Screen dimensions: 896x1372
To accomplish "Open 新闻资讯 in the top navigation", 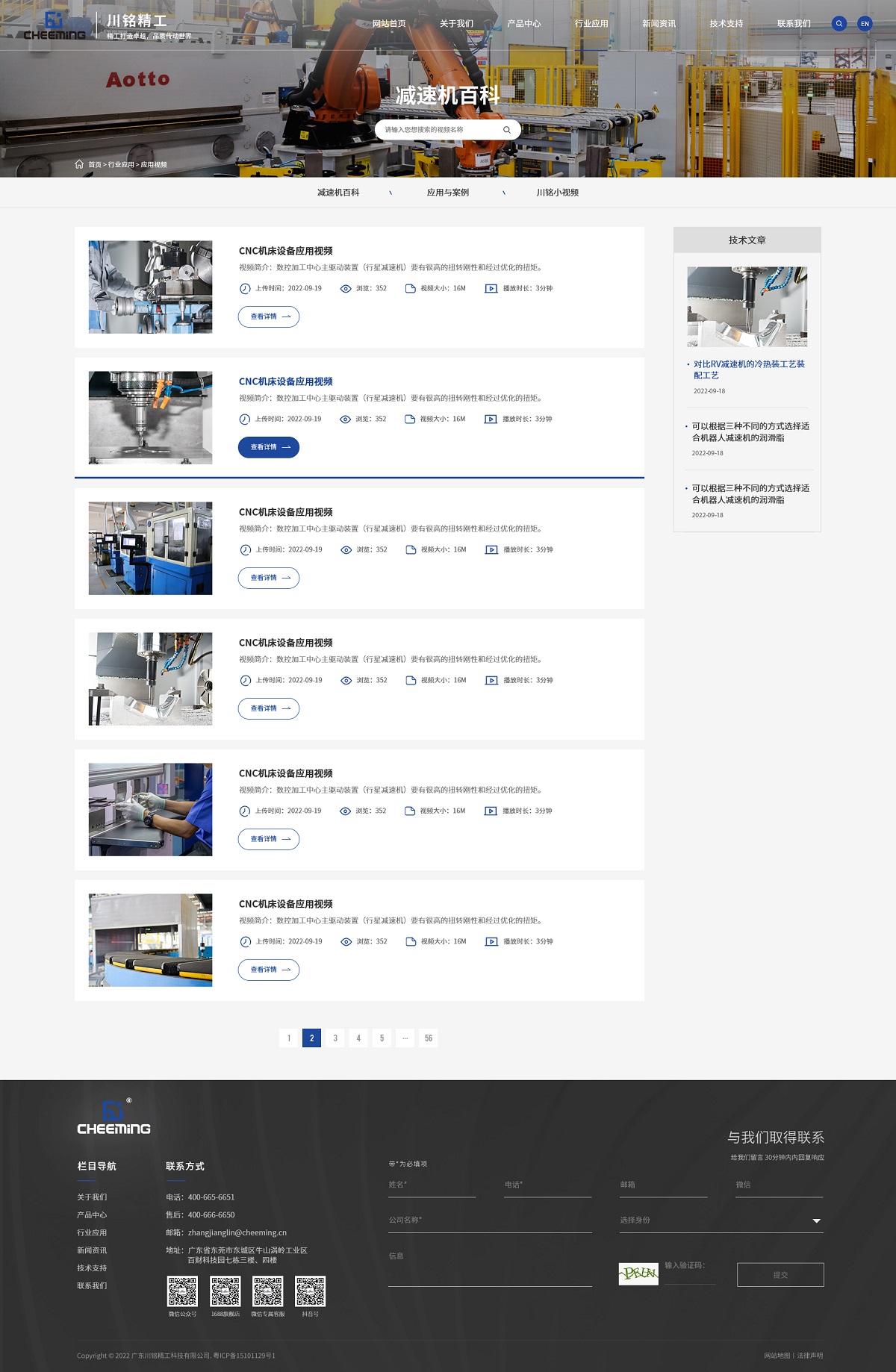I will click(659, 24).
